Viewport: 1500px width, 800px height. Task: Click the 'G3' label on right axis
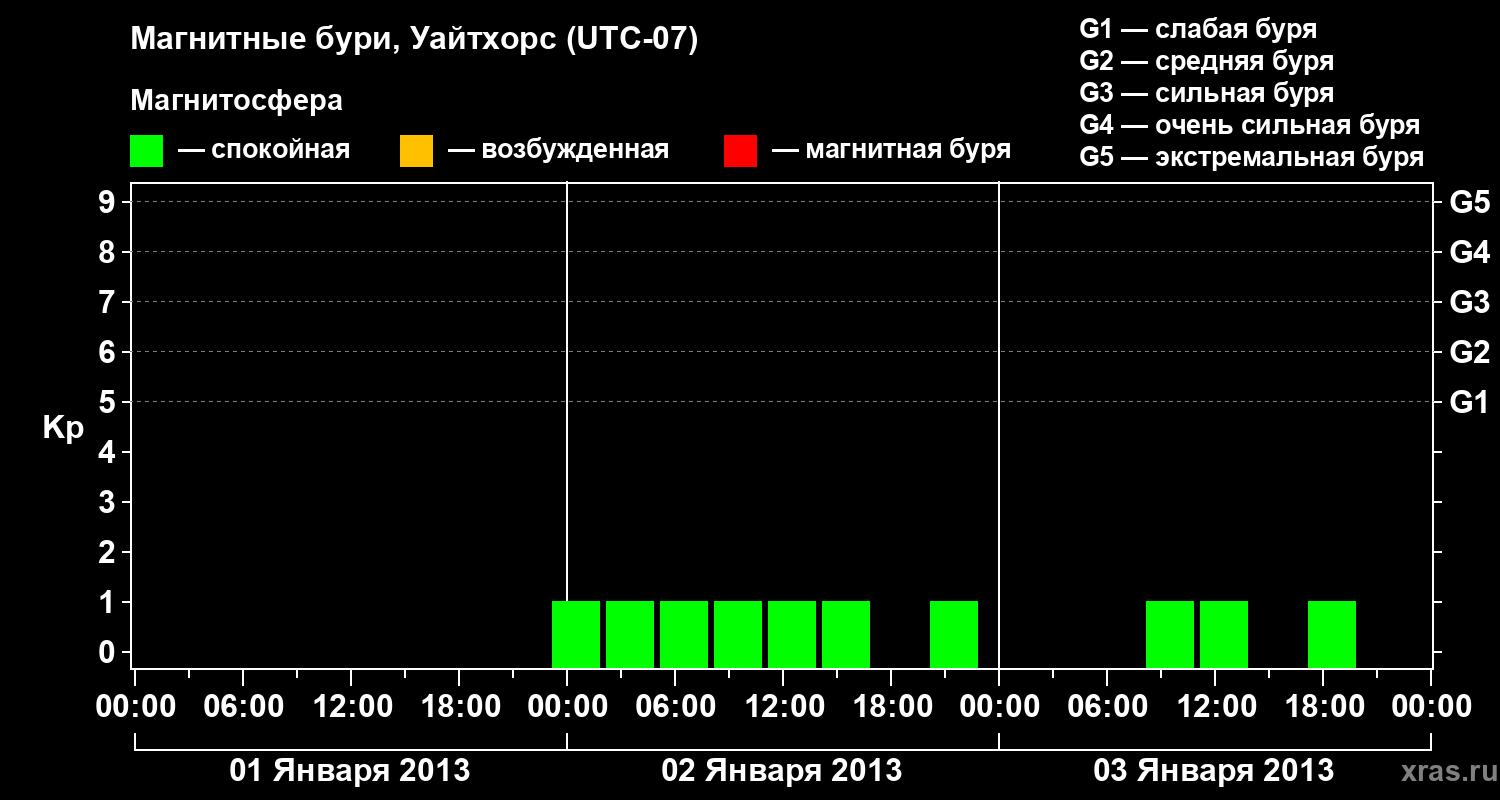(1470, 303)
